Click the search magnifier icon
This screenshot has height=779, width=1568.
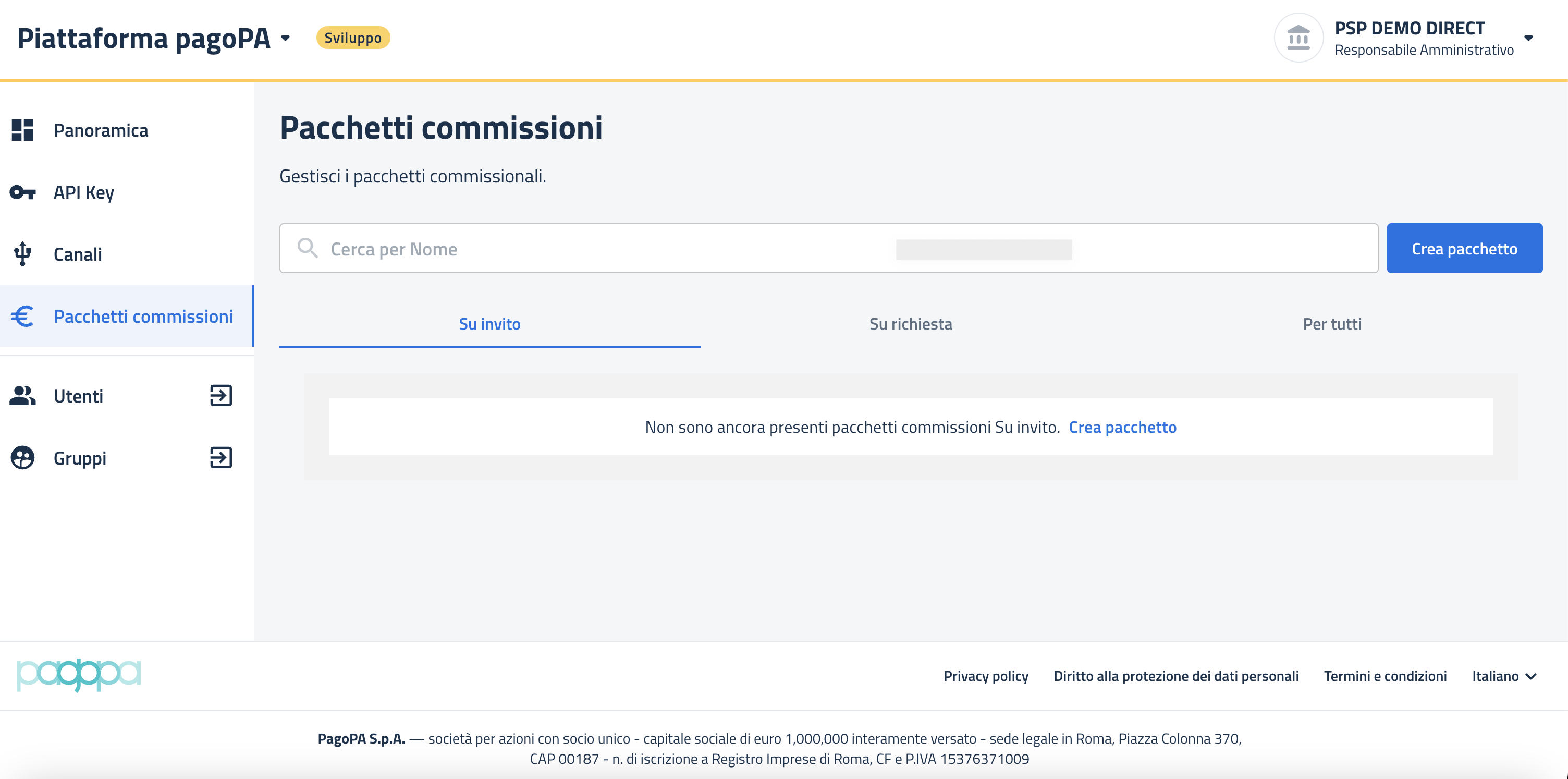tap(308, 249)
